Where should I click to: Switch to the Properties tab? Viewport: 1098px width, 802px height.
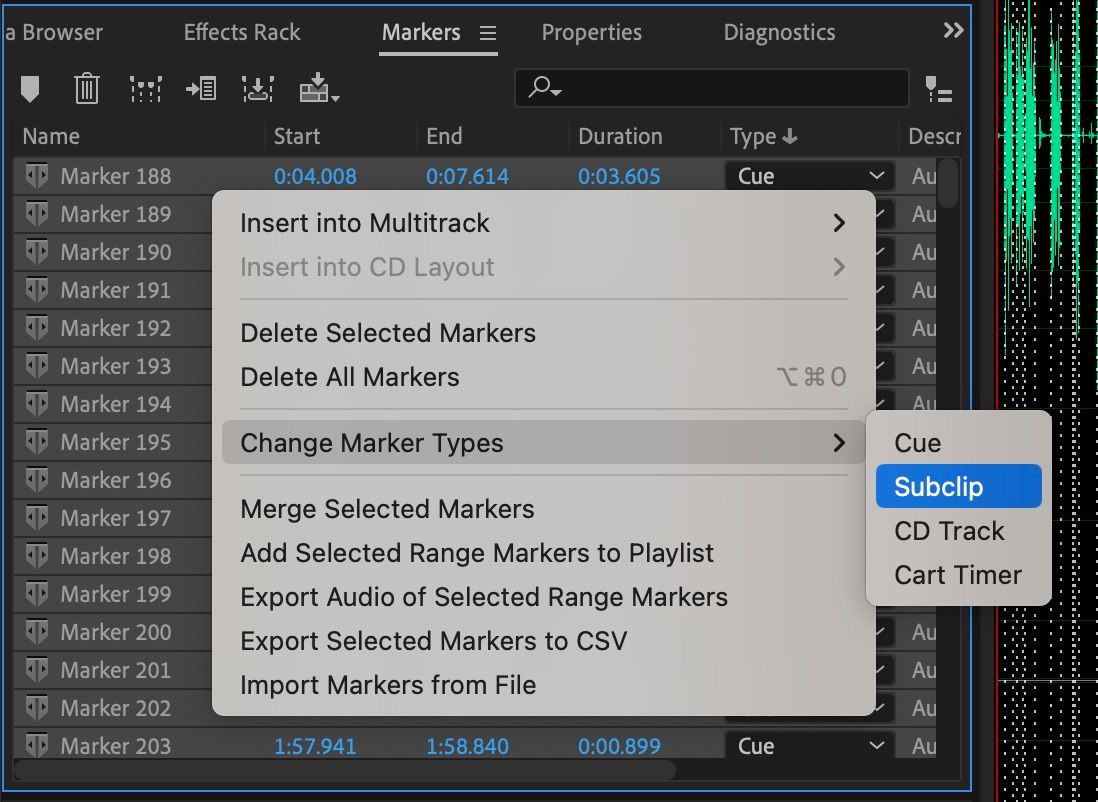coord(591,32)
